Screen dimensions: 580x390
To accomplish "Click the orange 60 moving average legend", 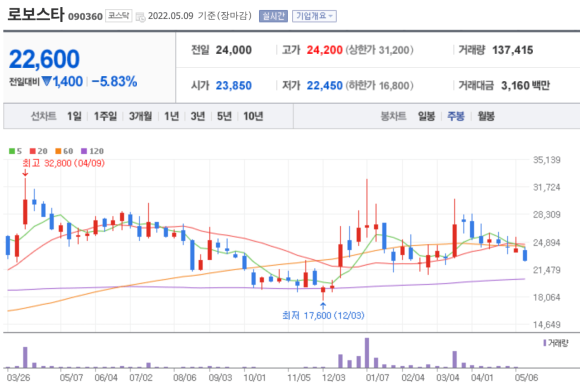I will pyautogui.click(x=64, y=151).
